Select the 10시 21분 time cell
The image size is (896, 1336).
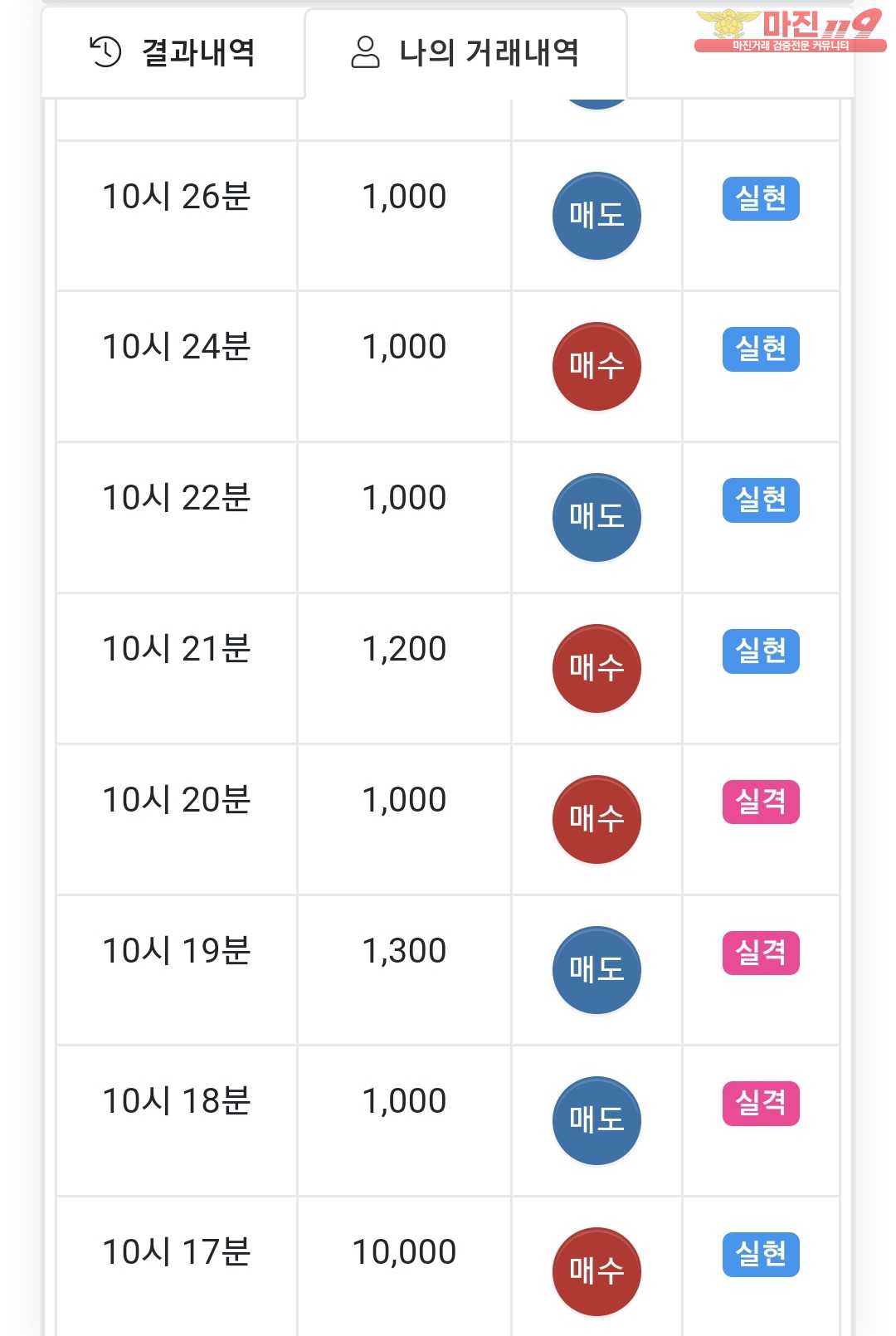pos(177,668)
